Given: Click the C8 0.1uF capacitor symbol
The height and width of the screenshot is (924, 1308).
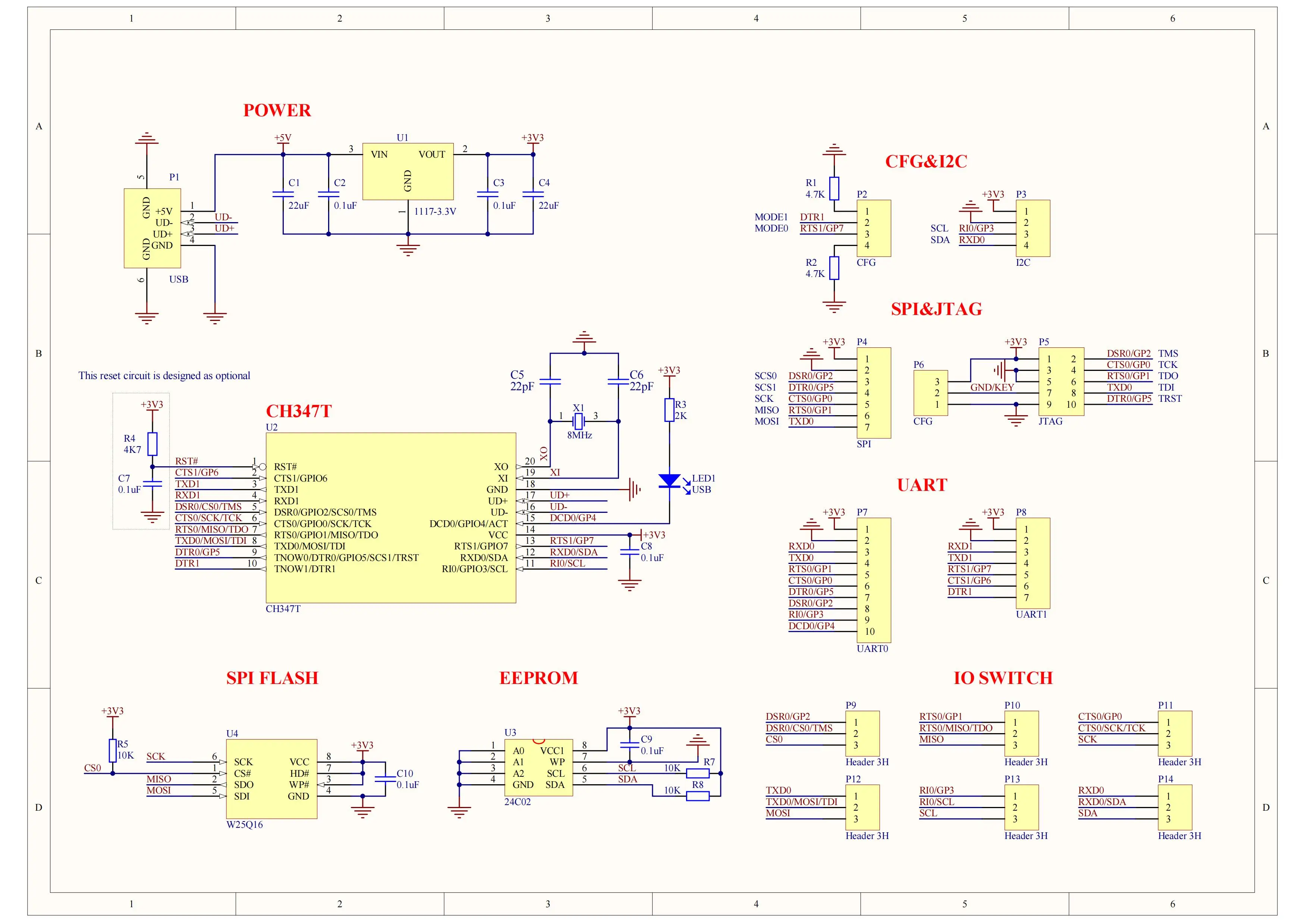Looking at the screenshot, I should tap(629, 552).
